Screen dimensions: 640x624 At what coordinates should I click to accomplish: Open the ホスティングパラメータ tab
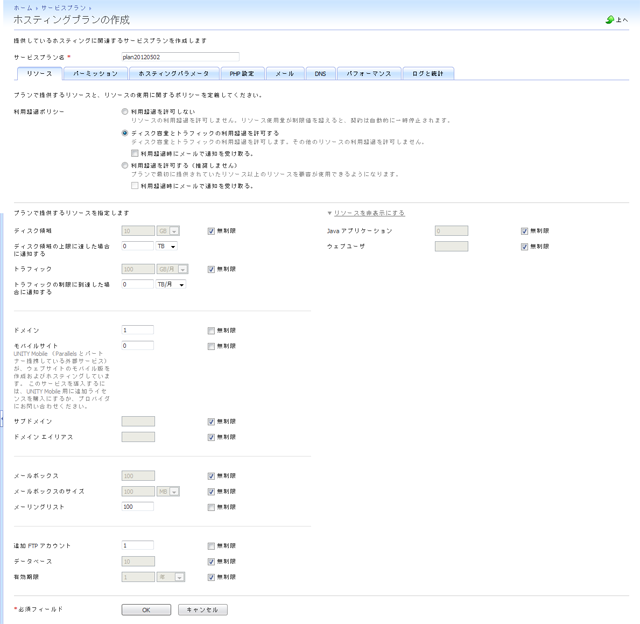[x=173, y=74]
